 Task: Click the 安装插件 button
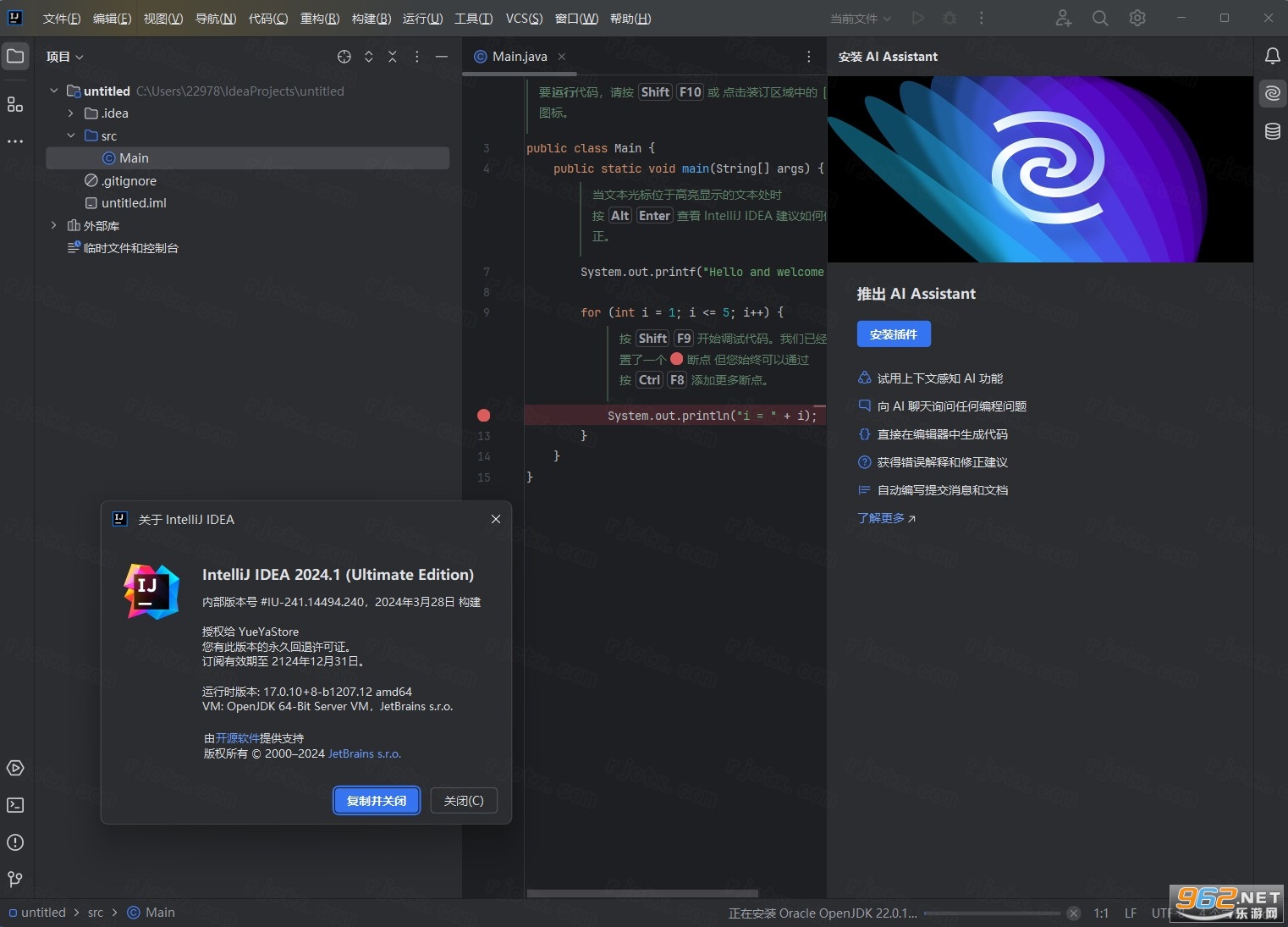(894, 334)
